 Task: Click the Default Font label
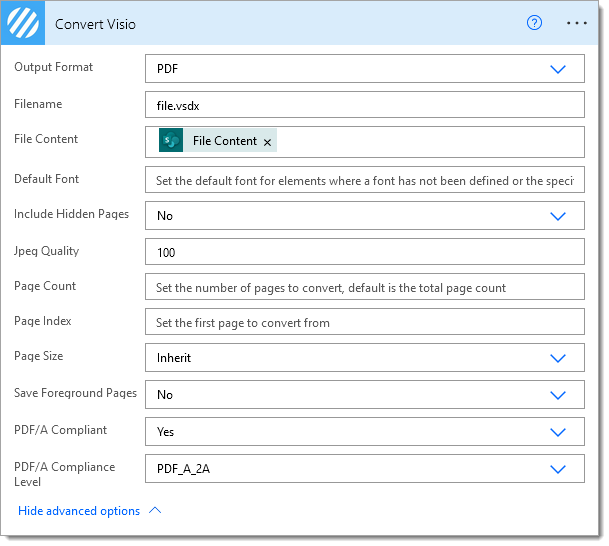click(46, 179)
